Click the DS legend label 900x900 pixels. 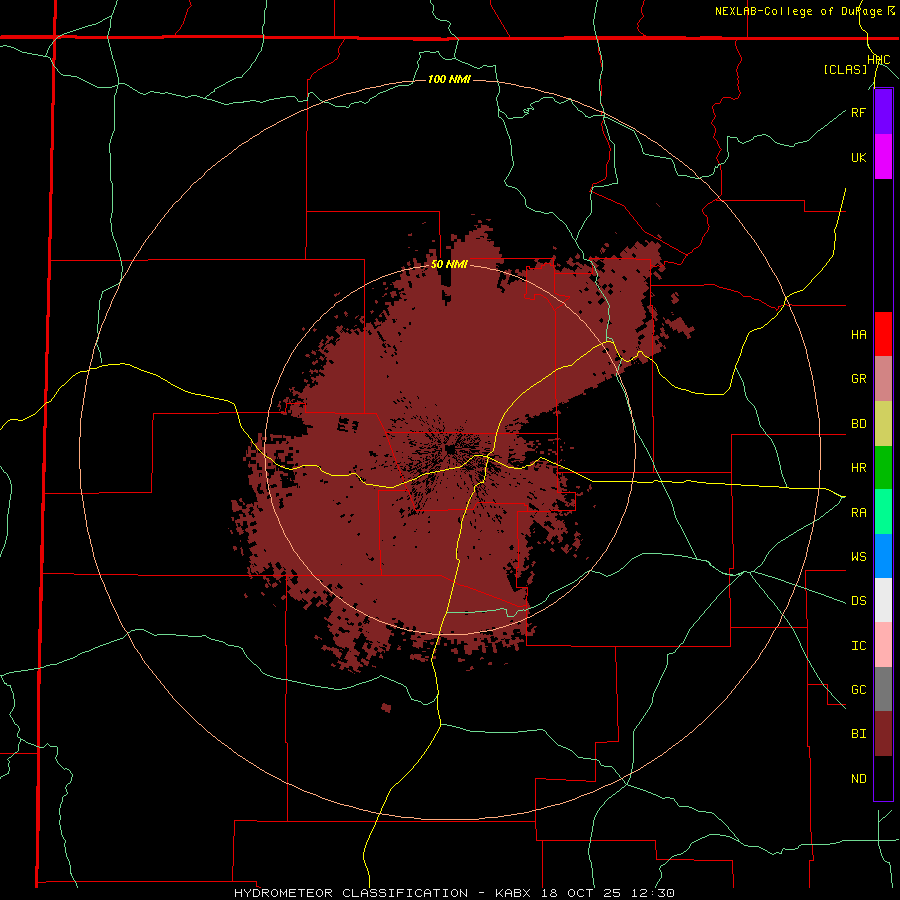[858, 601]
